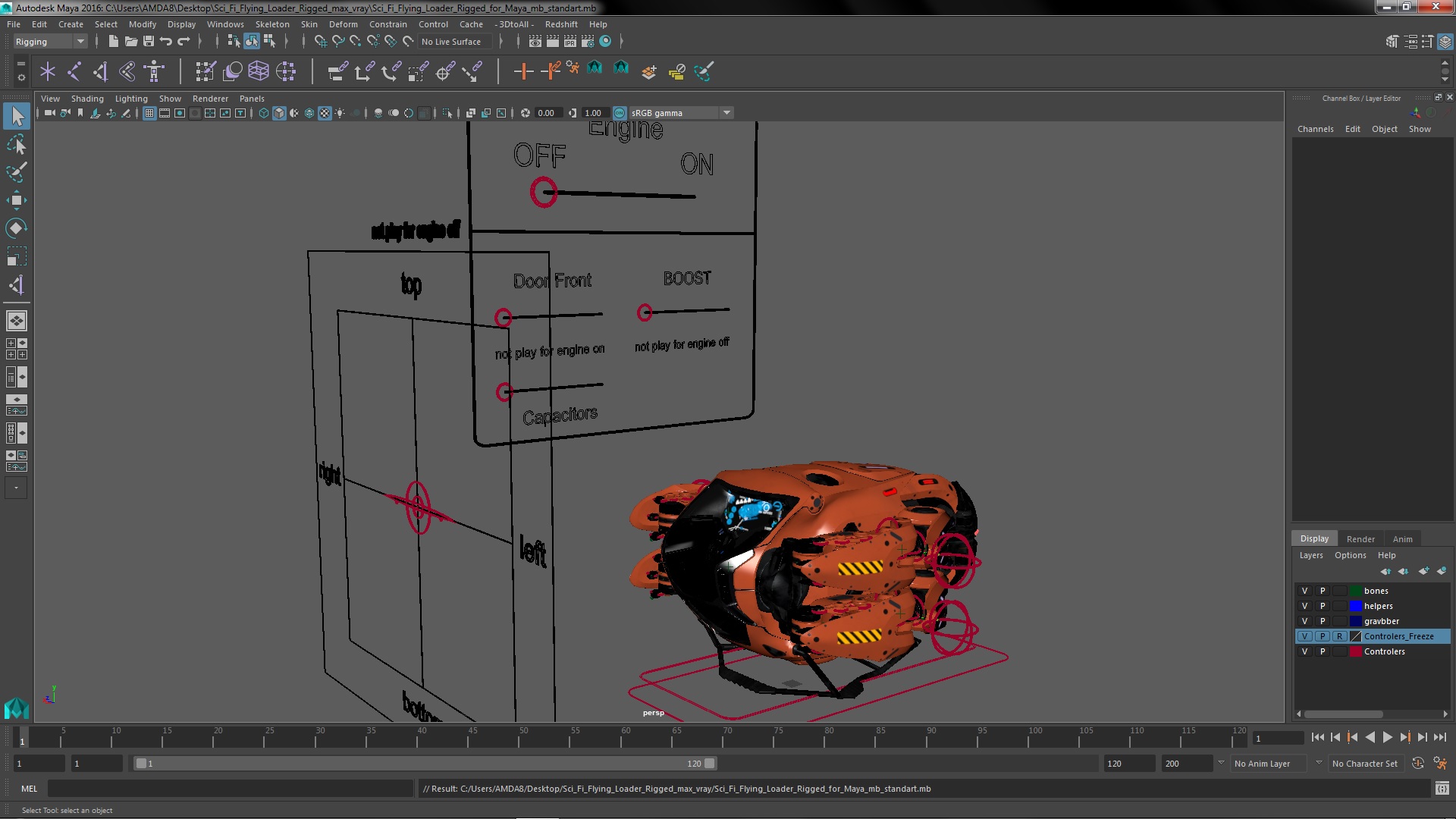
Task: Toggle visibility of gravbber layer
Action: (x=1304, y=621)
